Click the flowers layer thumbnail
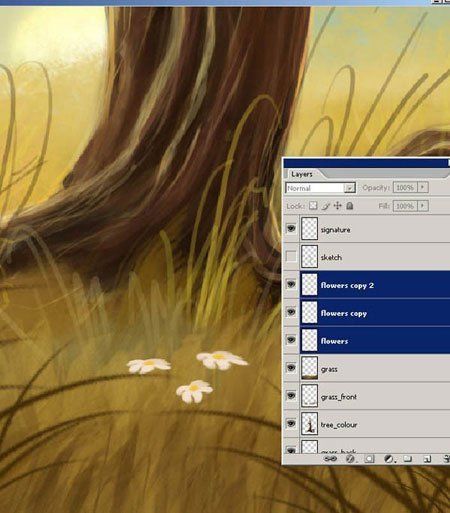Viewport: 450px width, 513px height. (309, 340)
